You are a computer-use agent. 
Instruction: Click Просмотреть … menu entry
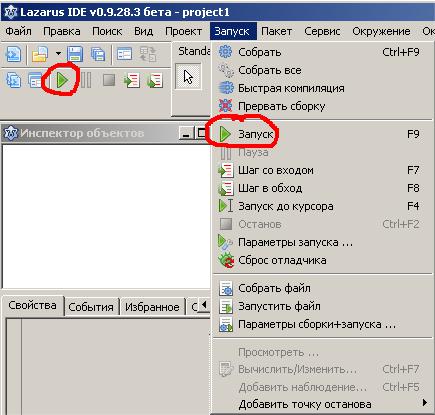click(x=323, y=352)
